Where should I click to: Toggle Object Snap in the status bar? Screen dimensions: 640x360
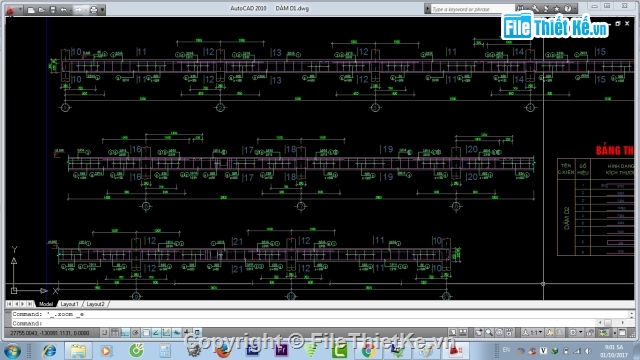(146, 333)
